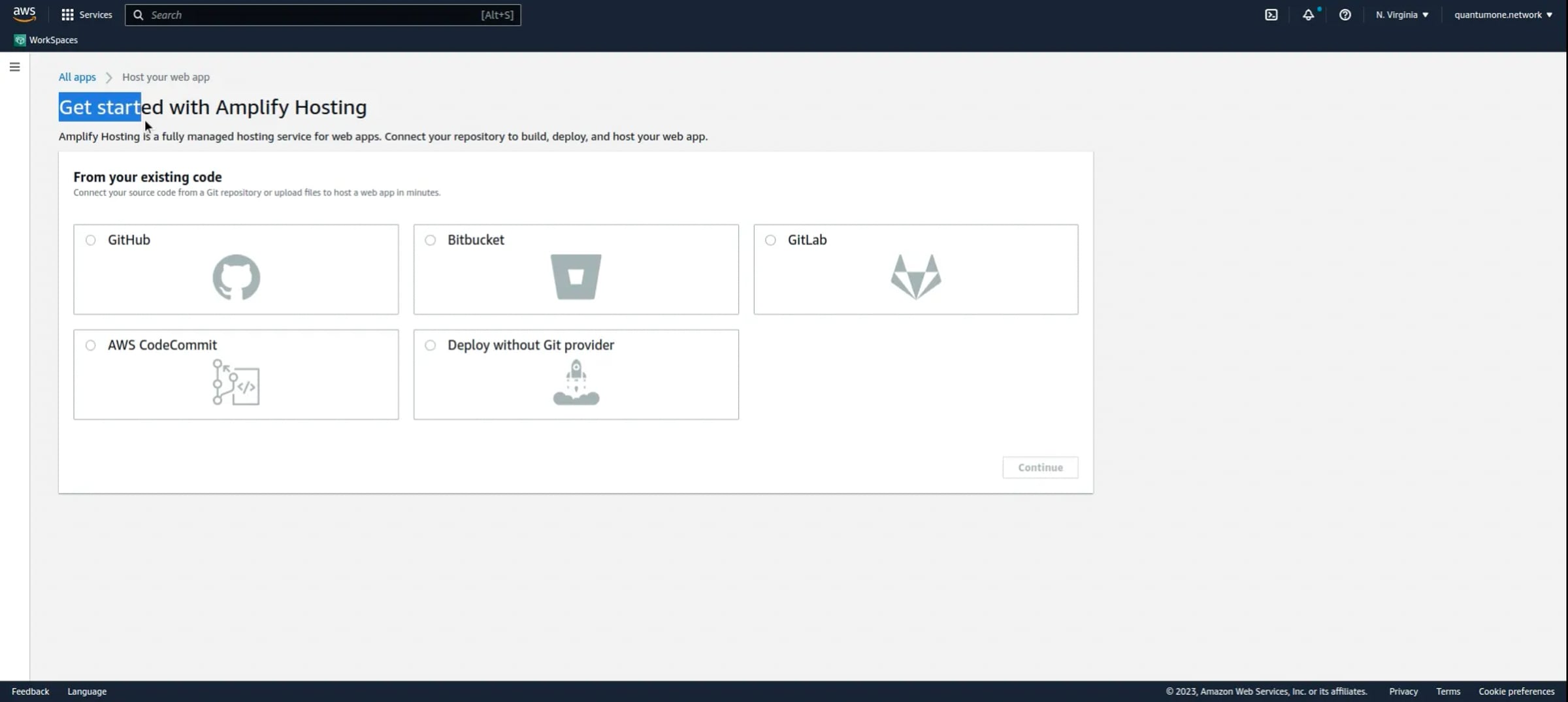Open the help question mark icon
Viewport: 1568px width, 702px height.
pyautogui.click(x=1345, y=14)
